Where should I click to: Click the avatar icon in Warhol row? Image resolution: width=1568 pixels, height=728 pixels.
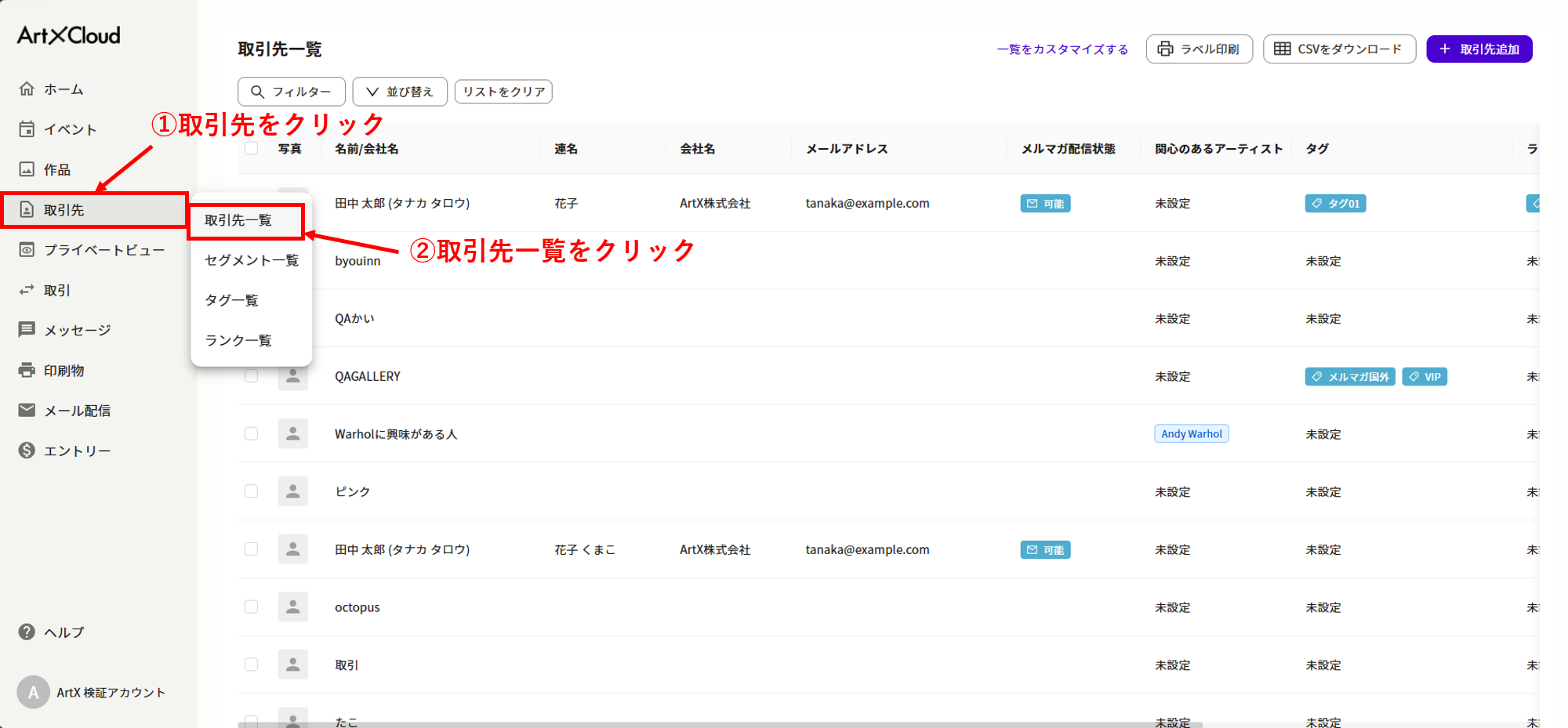click(292, 433)
